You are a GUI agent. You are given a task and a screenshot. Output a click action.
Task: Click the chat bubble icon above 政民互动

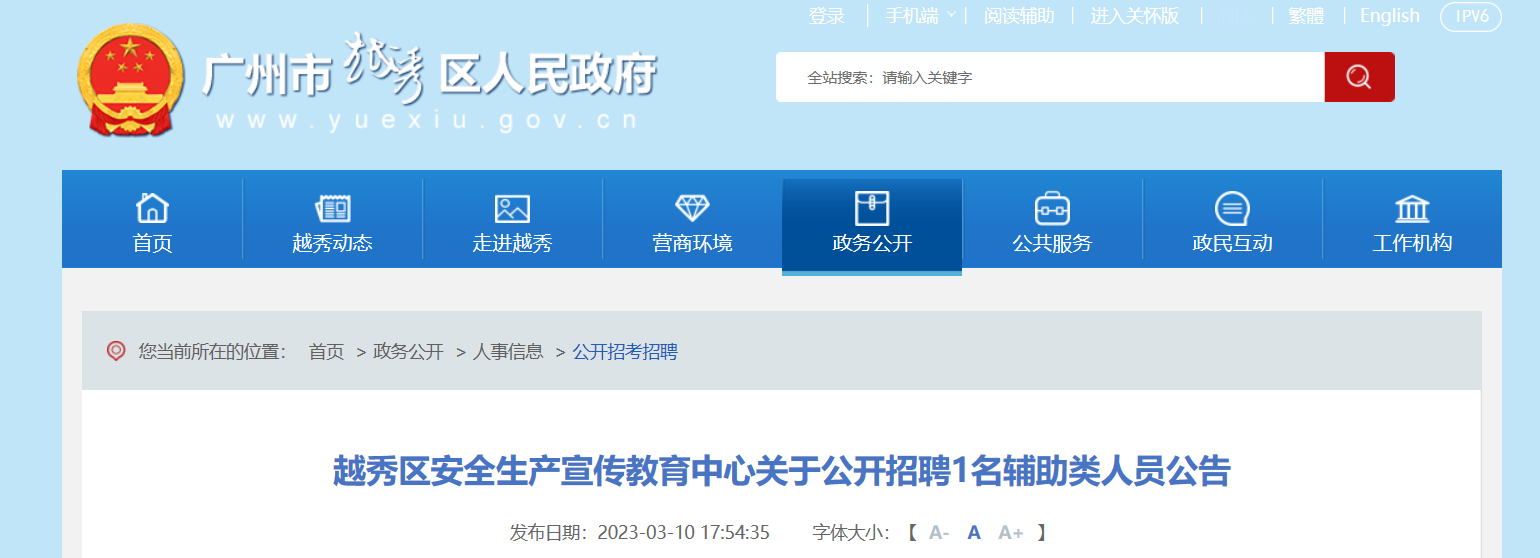(x=1232, y=208)
